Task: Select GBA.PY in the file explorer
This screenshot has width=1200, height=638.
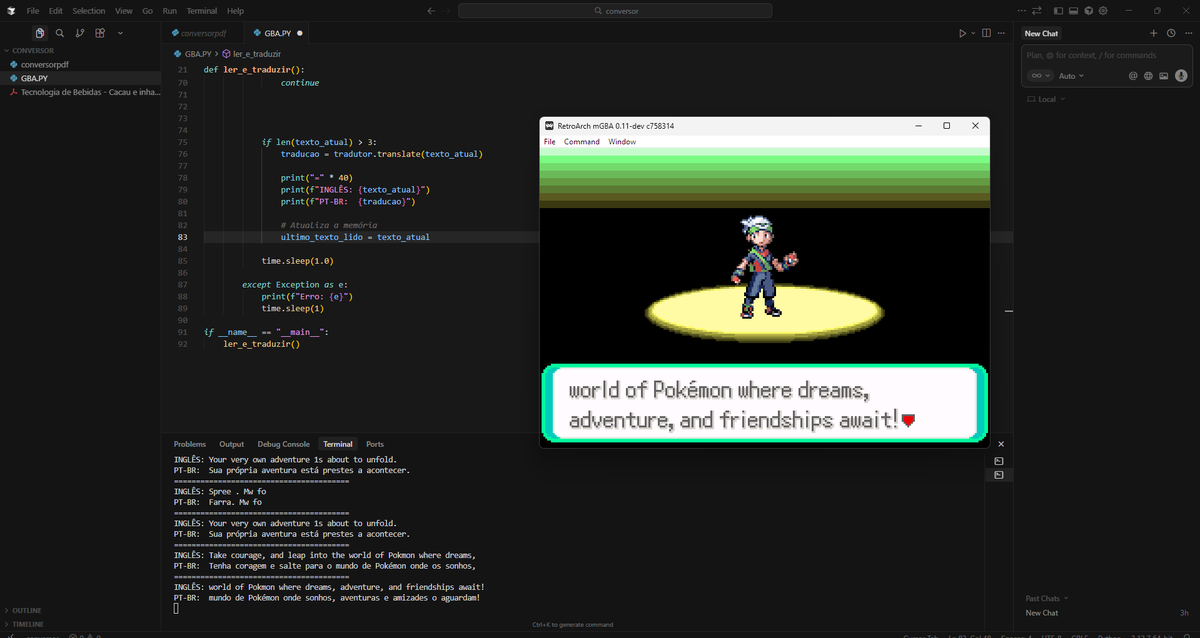Action: pyautogui.click(x=80, y=77)
